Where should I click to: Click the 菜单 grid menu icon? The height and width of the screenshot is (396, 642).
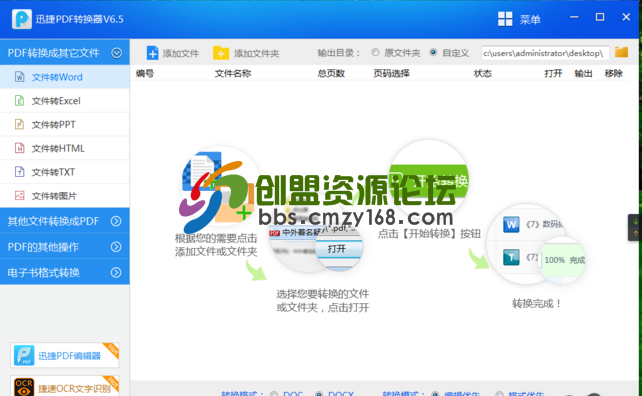[505, 19]
